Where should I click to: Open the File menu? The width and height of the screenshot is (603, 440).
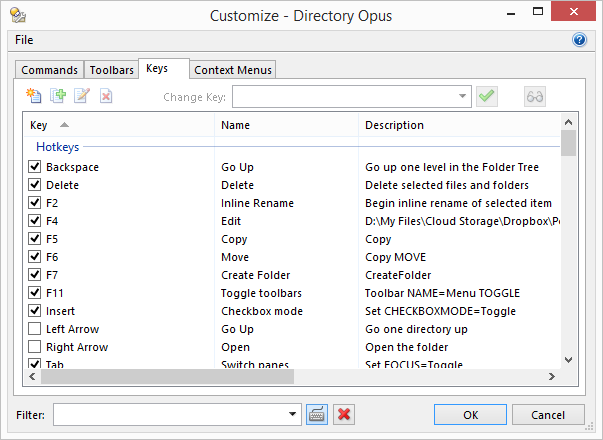click(x=24, y=40)
